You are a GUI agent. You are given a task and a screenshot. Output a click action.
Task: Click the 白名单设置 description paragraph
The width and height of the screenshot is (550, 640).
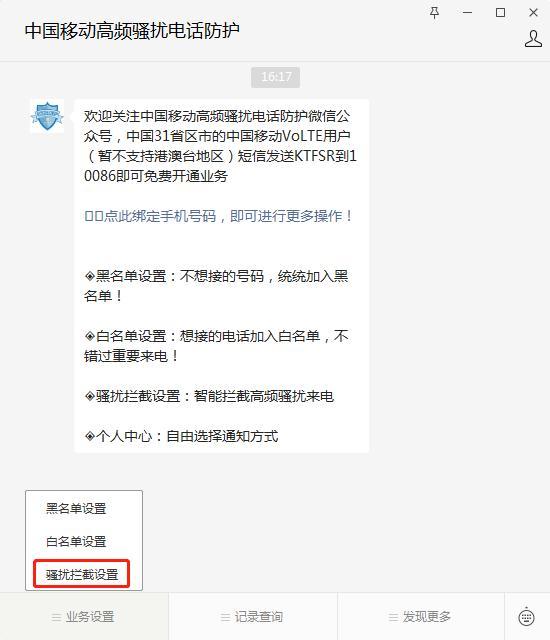point(216,346)
